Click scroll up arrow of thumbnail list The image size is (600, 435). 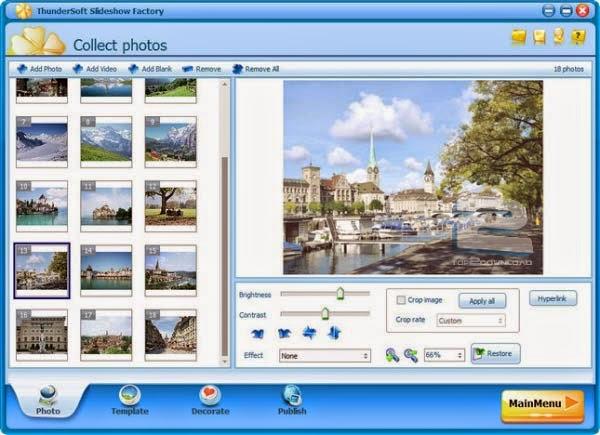coord(225,84)
